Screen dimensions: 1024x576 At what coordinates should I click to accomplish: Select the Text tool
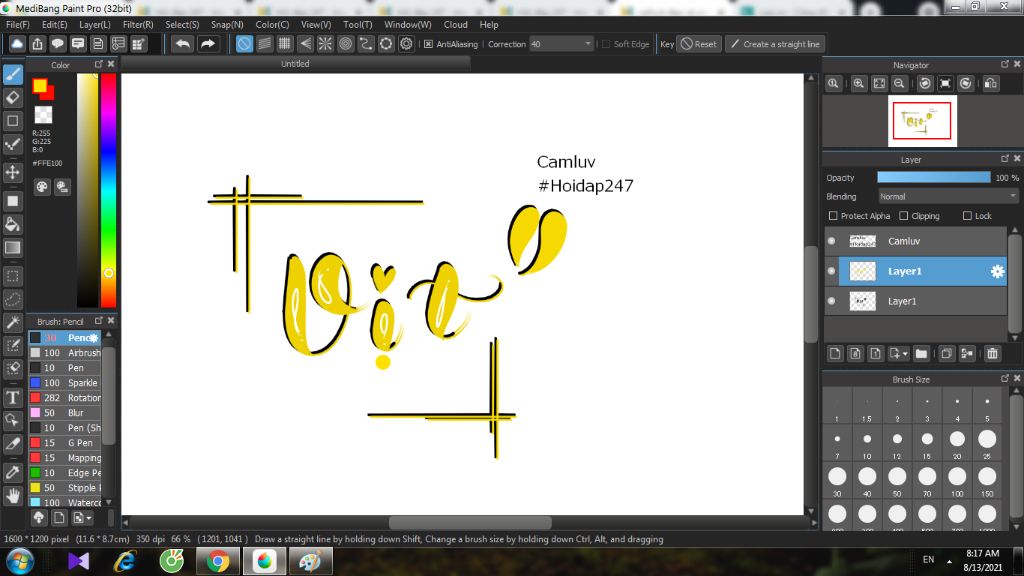coord(12,398)
